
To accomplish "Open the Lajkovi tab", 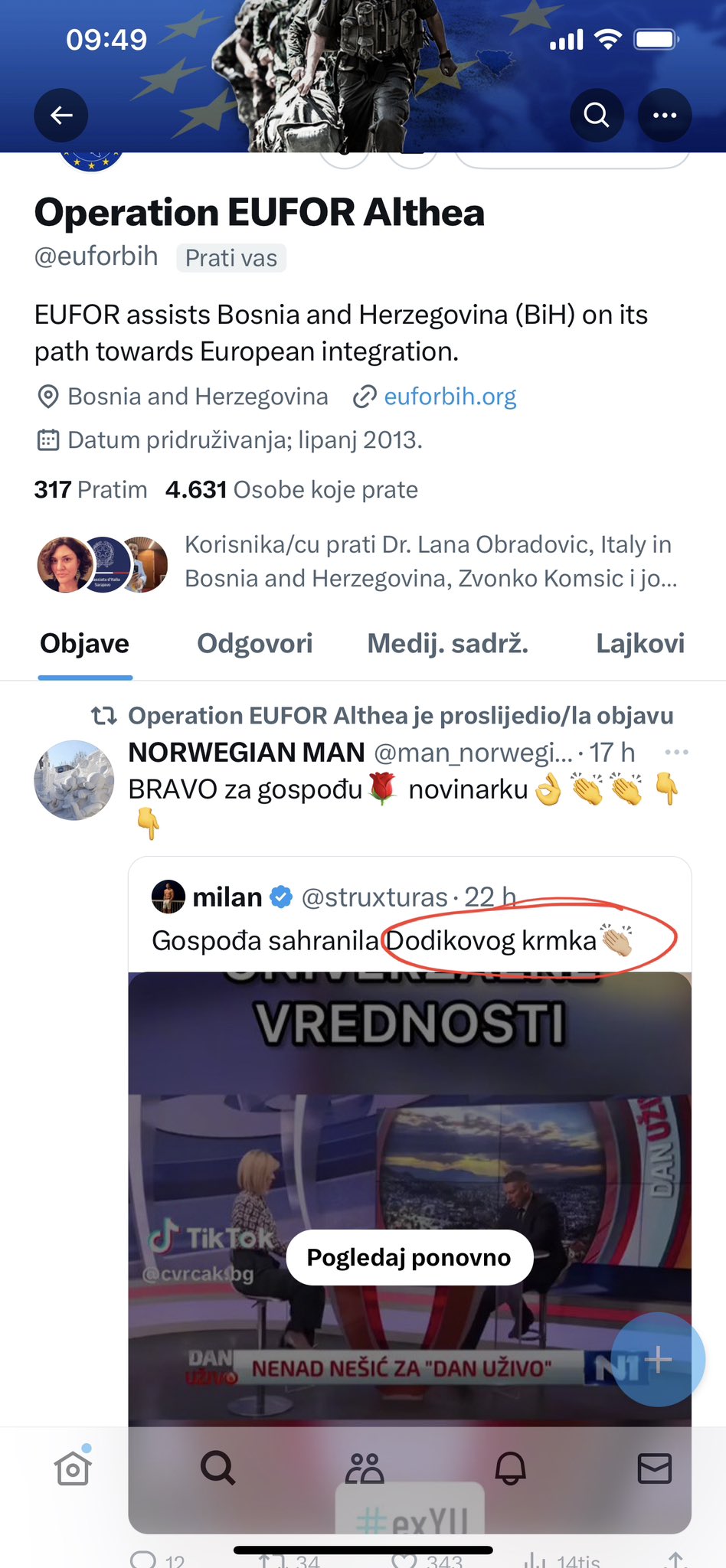I will coord(640,644).
